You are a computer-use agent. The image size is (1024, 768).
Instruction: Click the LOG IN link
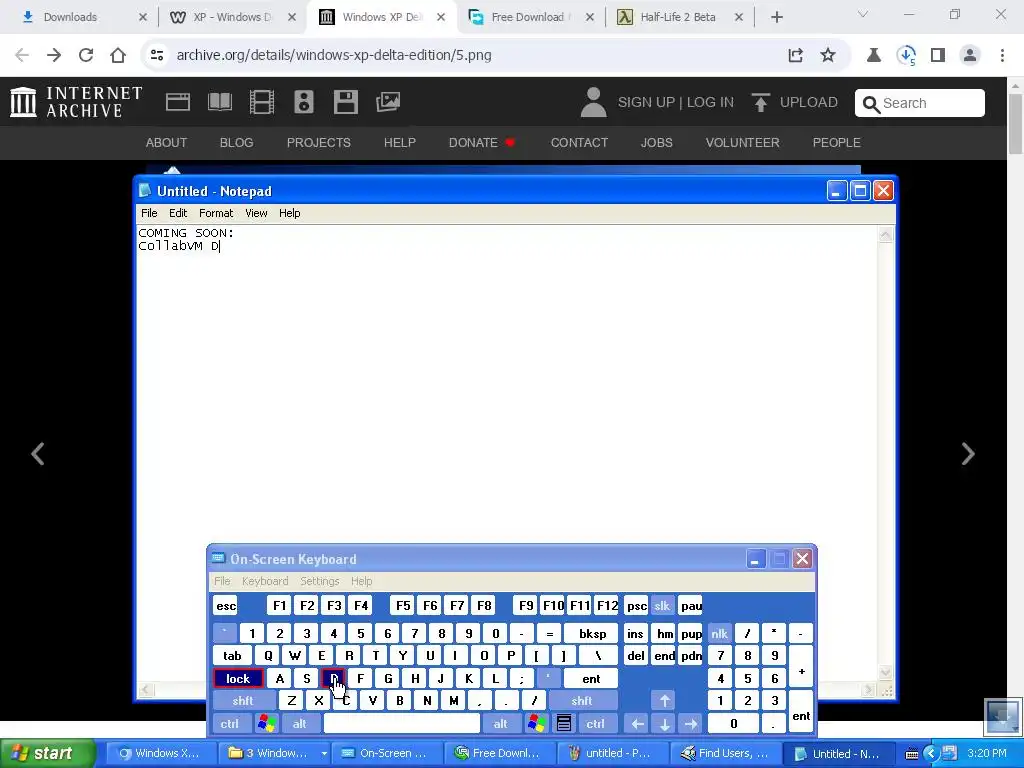click(711, 103)
